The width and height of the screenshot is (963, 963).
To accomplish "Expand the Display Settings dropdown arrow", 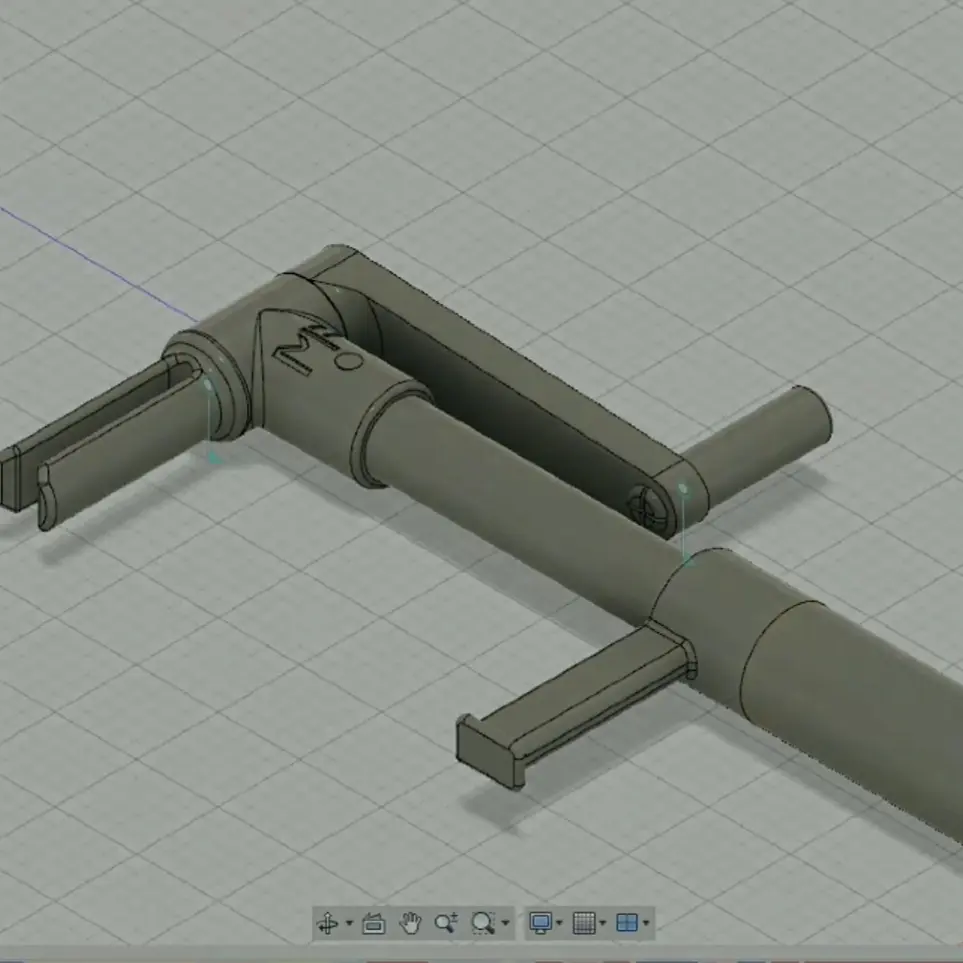I will 559,922.
